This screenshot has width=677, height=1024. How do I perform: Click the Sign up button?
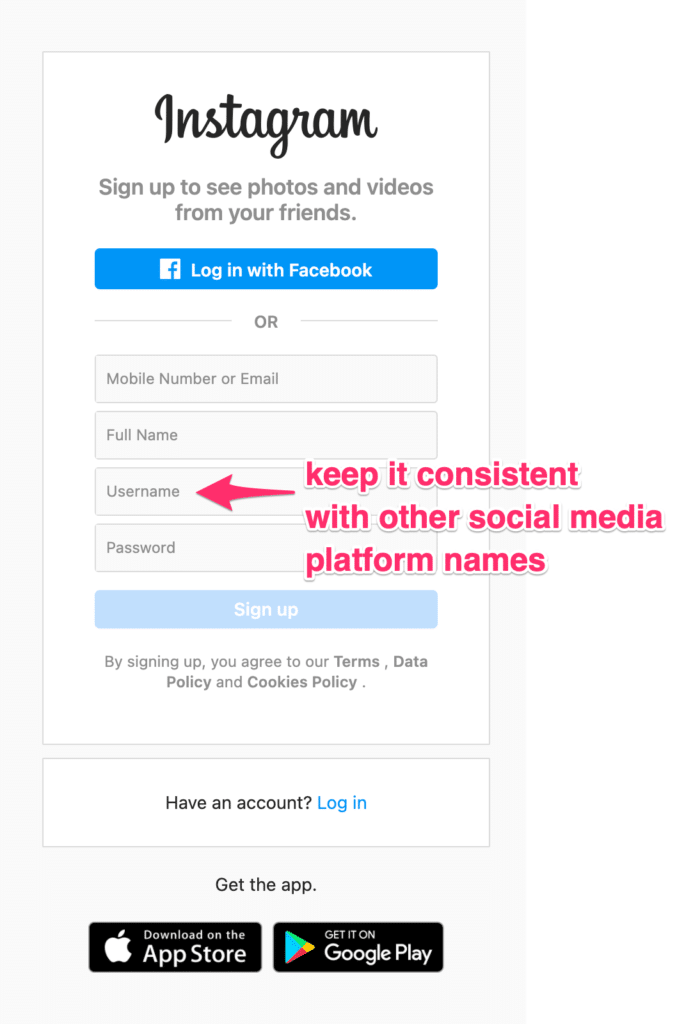(x=266, y=609)
